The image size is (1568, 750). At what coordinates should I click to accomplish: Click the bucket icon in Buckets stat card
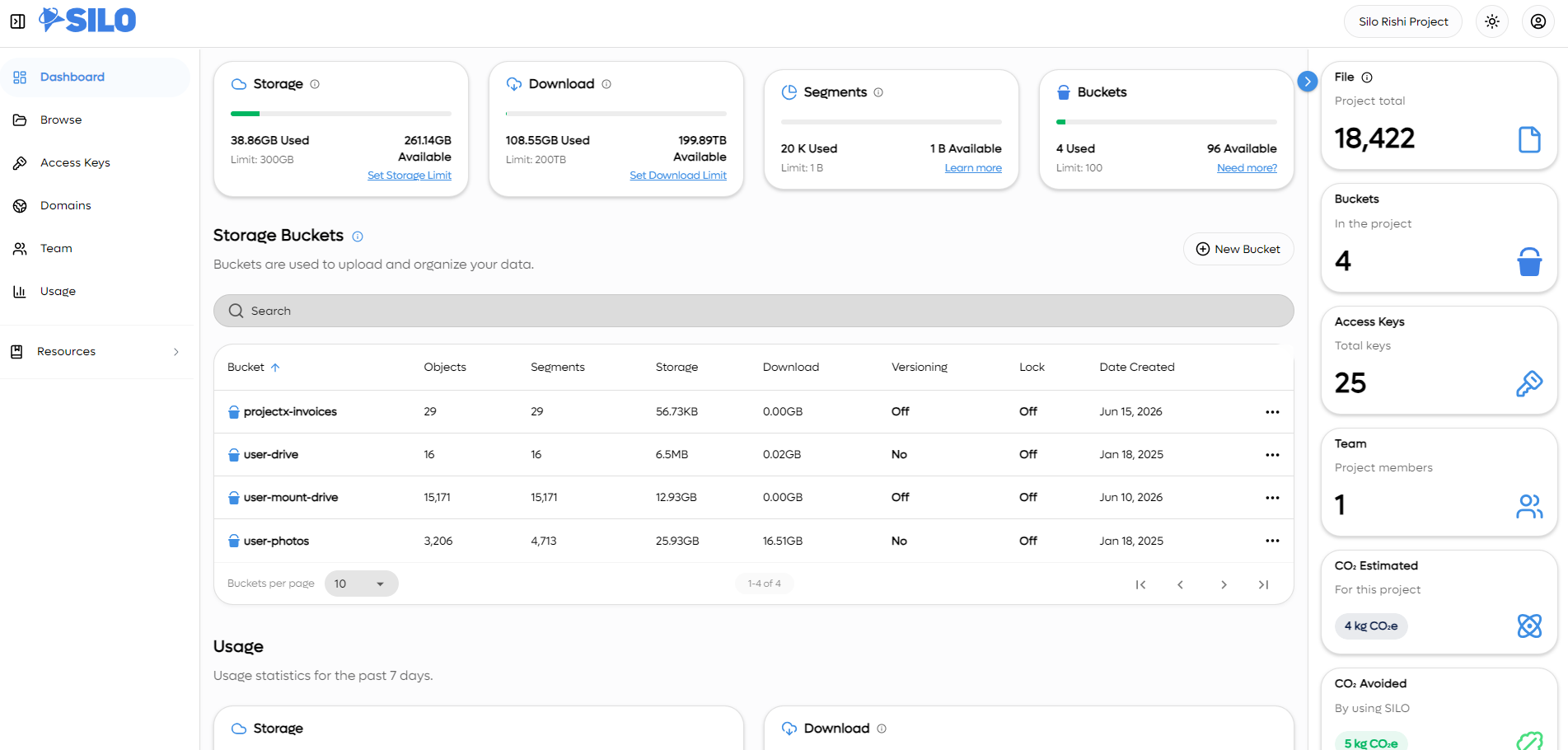(x=1529, y=261)
